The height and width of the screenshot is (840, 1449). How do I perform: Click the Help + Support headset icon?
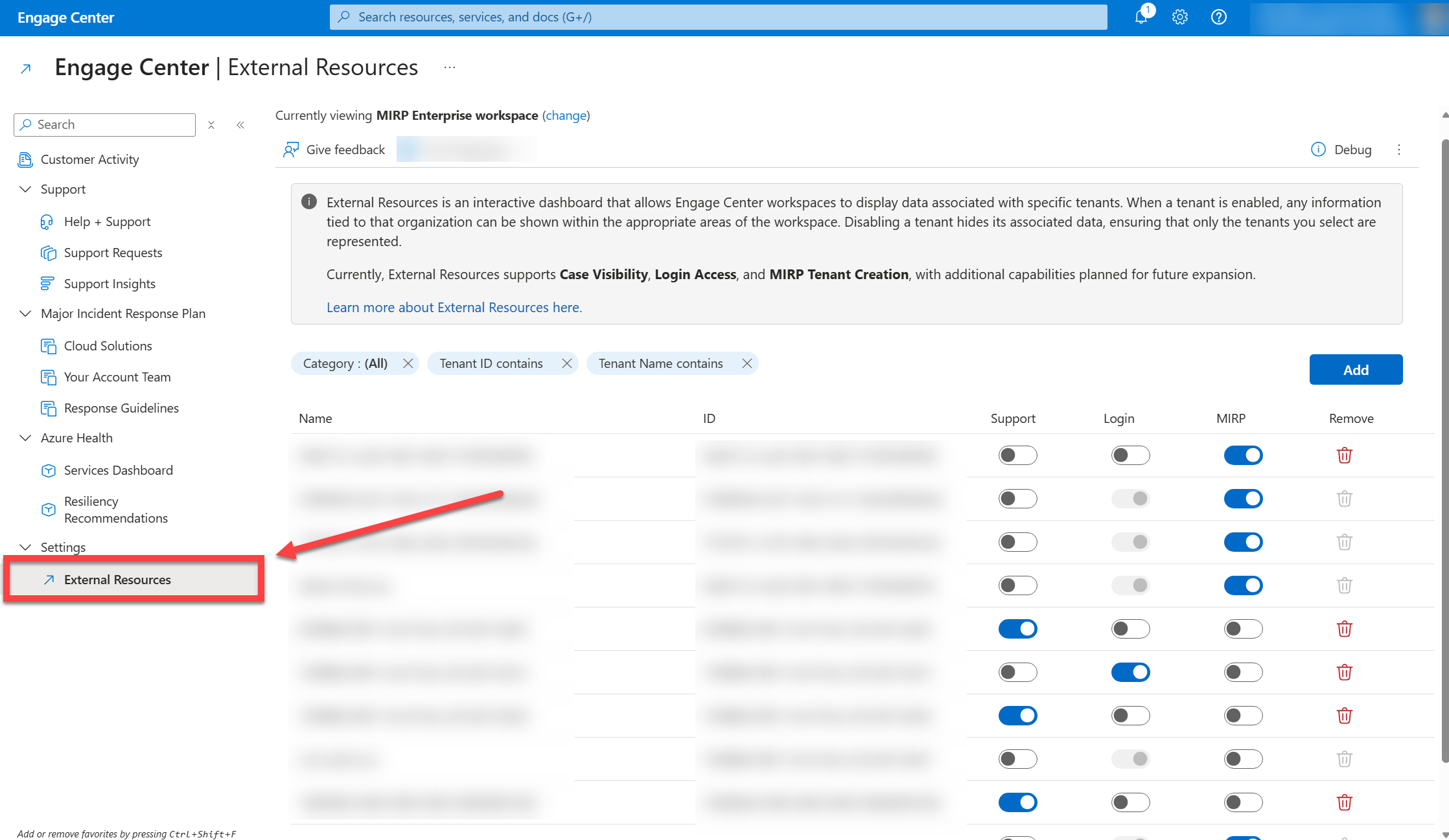tap(47, 221)
